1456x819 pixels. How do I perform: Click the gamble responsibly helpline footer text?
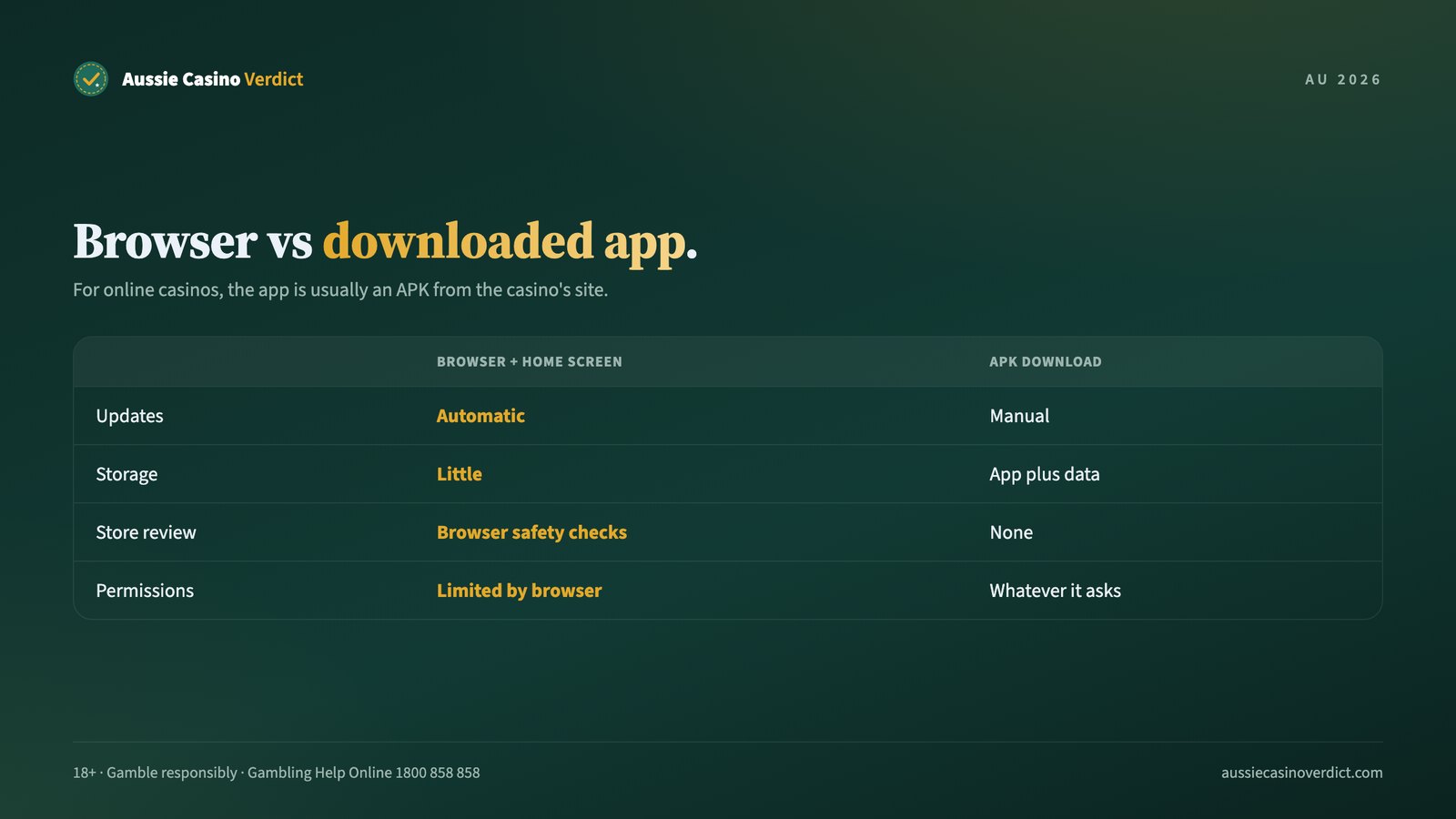point(277,773)
